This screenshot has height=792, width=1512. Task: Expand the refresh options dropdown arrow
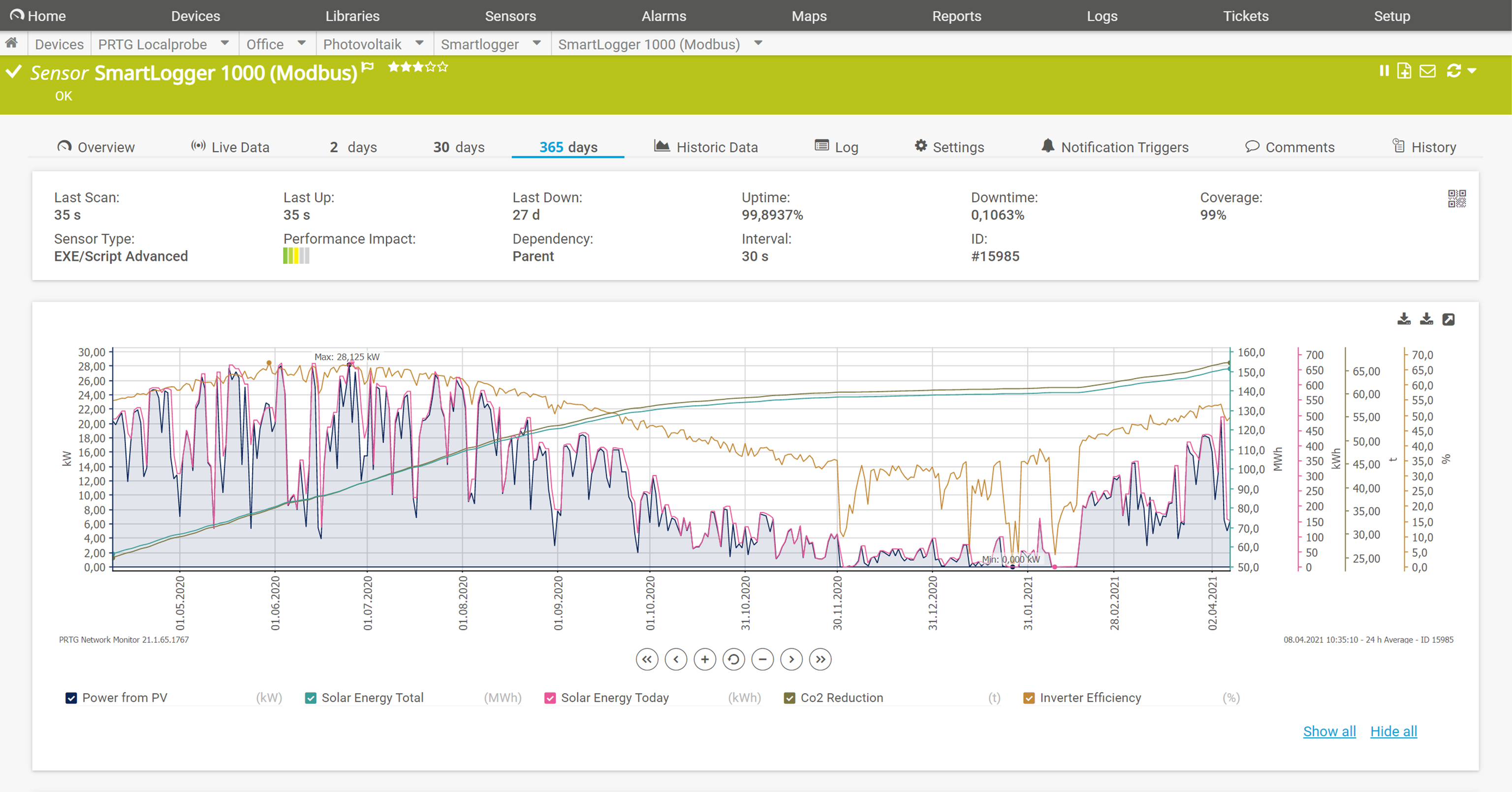(1472, 71)
